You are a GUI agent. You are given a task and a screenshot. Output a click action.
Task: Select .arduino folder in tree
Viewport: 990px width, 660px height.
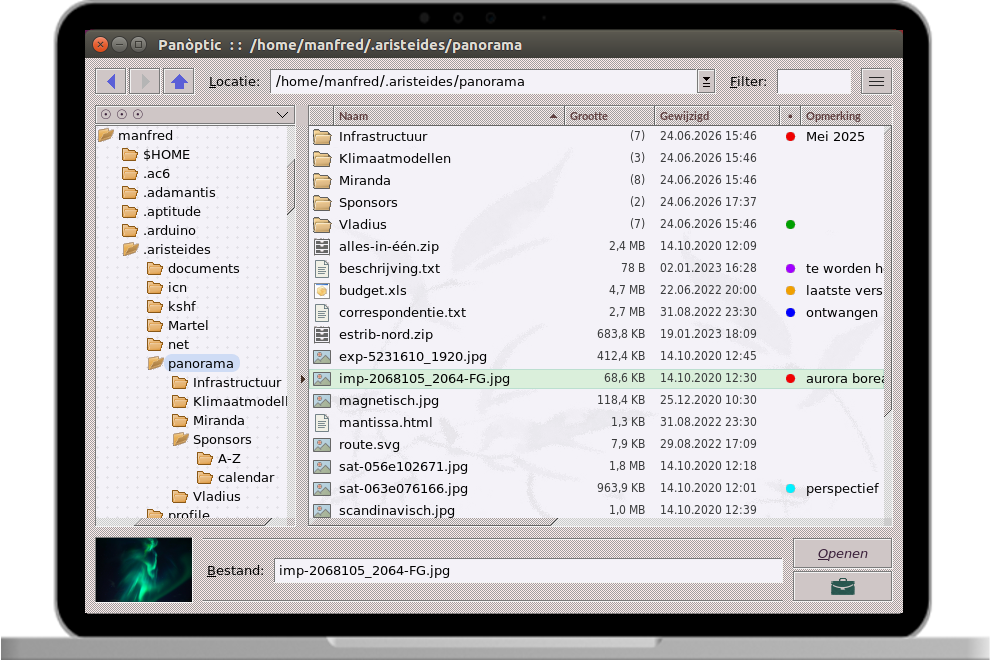[169, 231]
